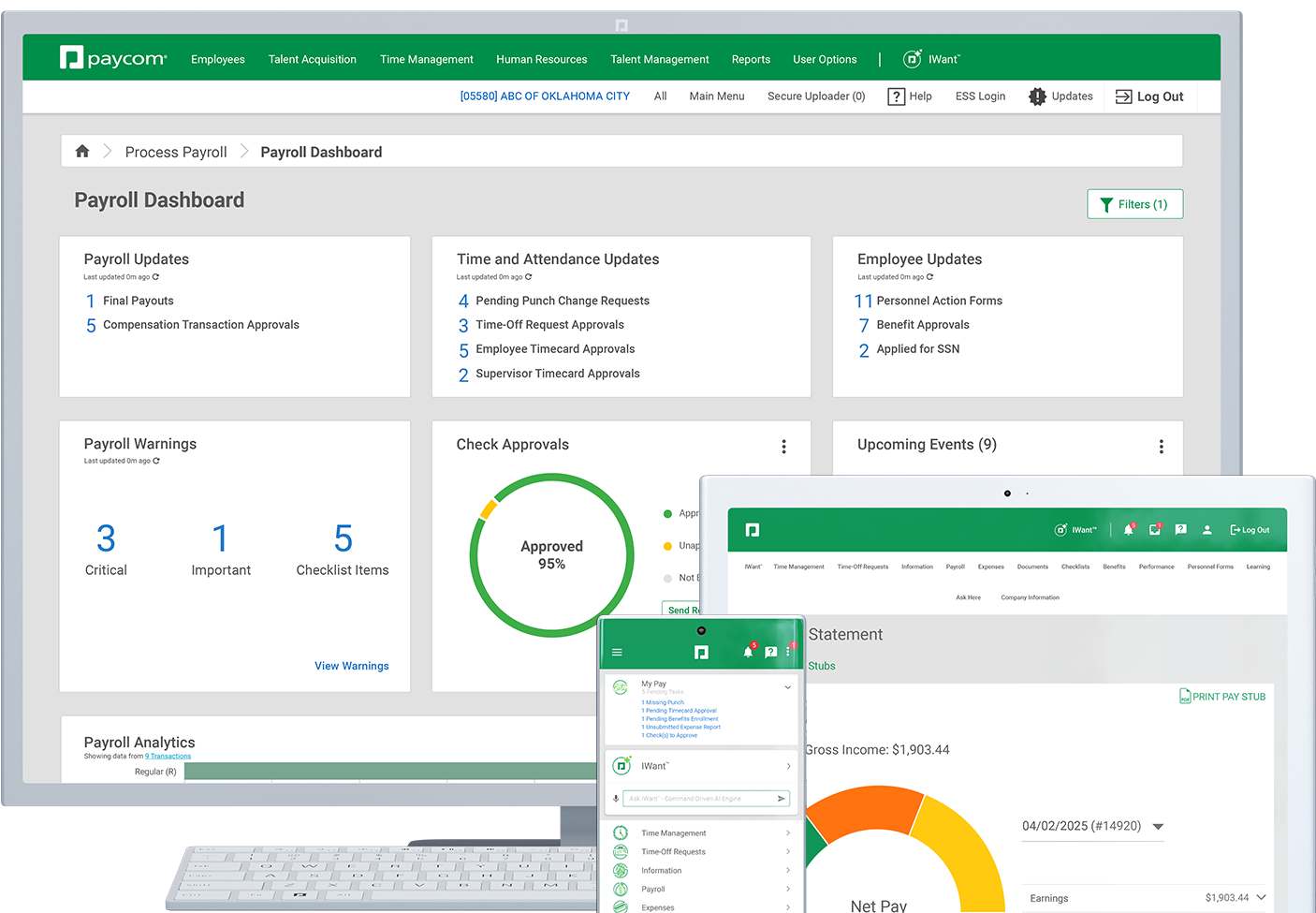This screenshot has width=1316, height=913.
Task: Click the tablet notification bell icon
Action: click(x=1128, y=530)
